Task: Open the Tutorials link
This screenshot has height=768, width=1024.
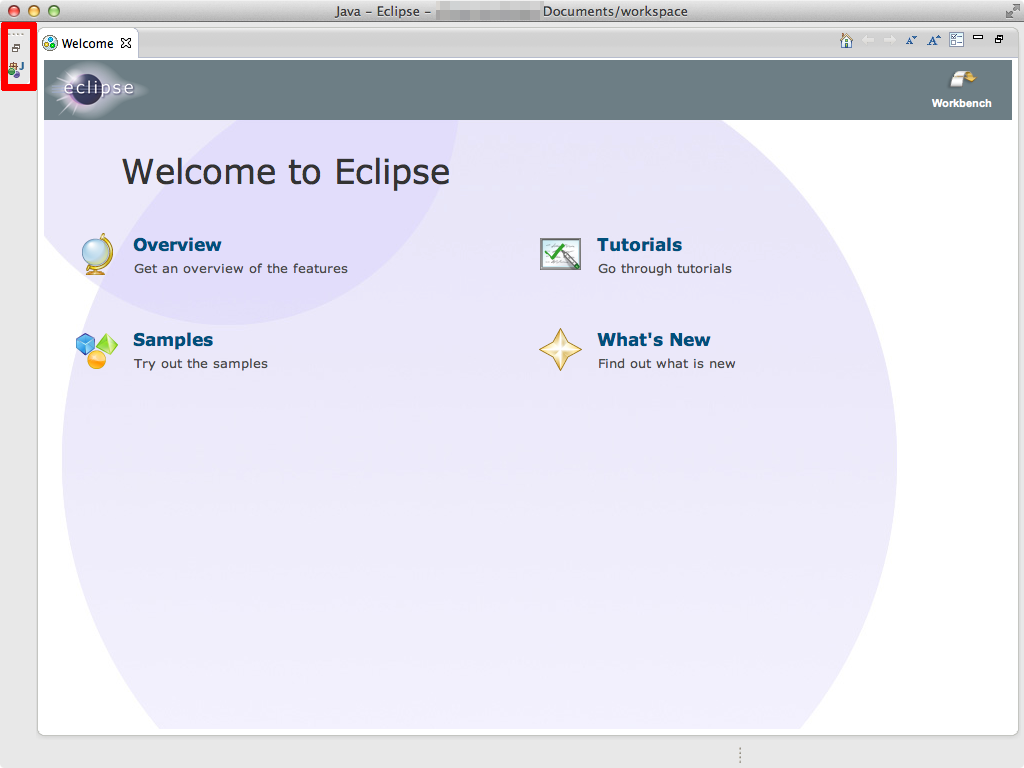Action: (639, 245)
